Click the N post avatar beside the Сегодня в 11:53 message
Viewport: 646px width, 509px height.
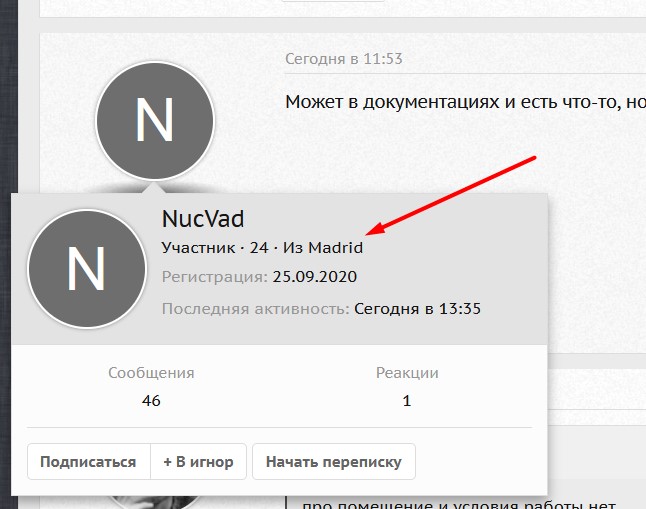tap(155, 120)
